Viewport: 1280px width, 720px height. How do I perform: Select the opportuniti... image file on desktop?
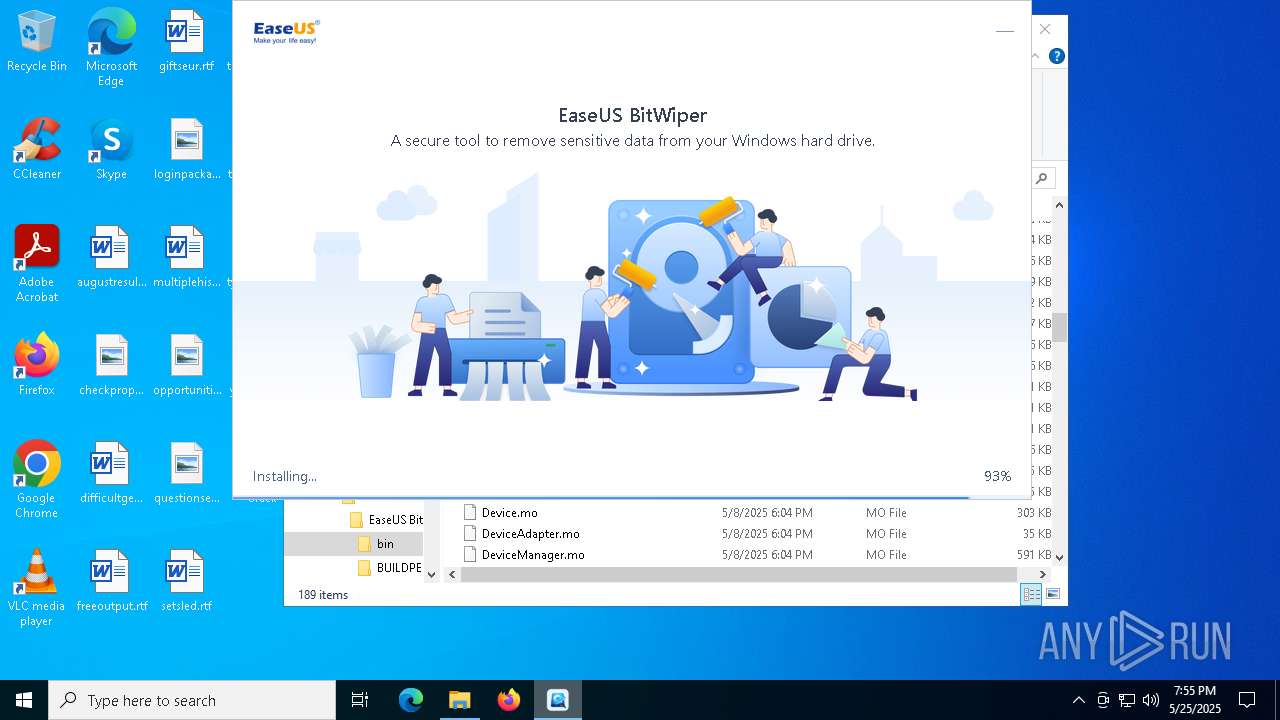(186, 365)
